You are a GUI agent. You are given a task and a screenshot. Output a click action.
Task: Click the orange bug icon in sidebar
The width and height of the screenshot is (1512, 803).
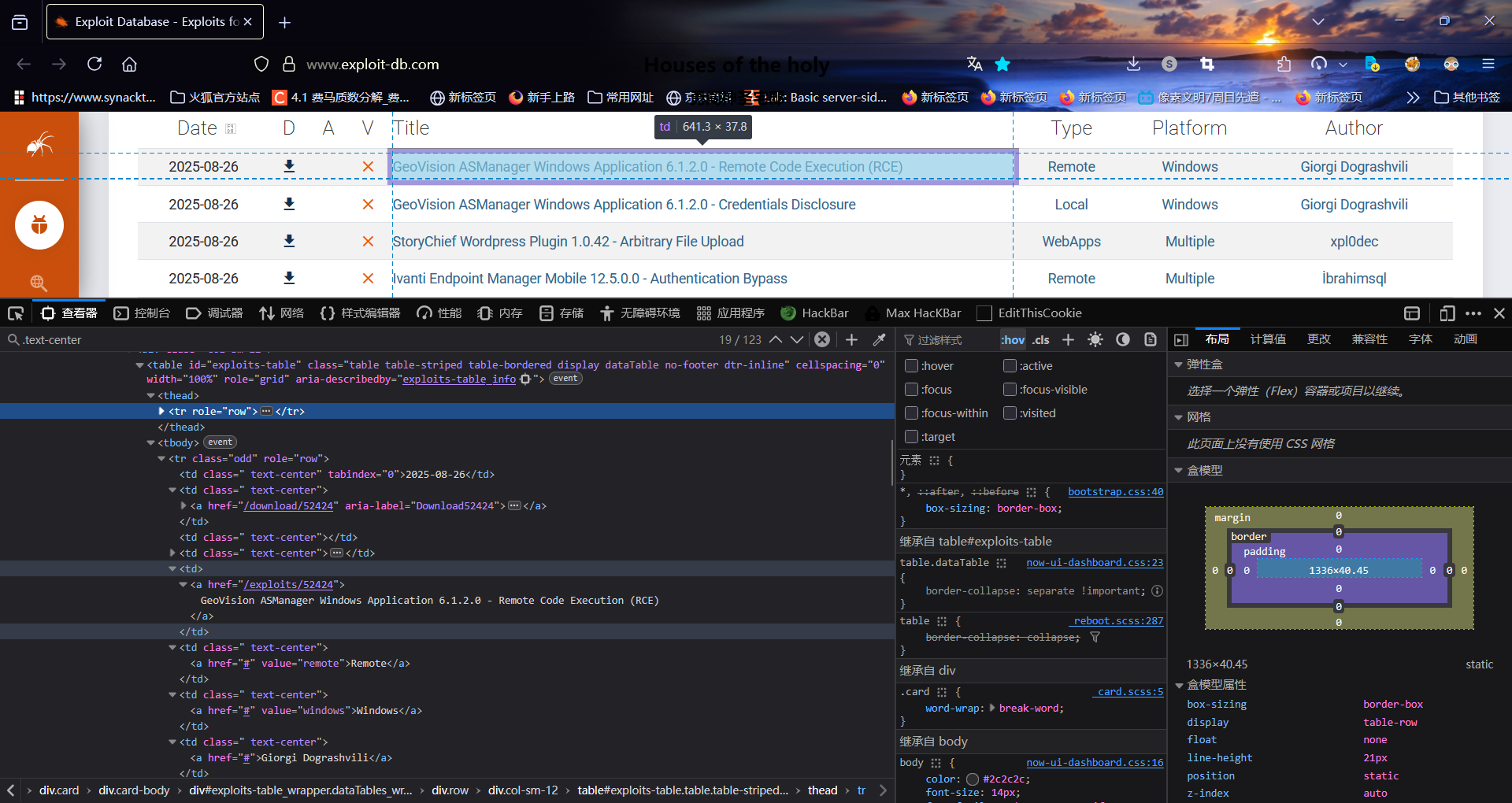click(39, 225)
